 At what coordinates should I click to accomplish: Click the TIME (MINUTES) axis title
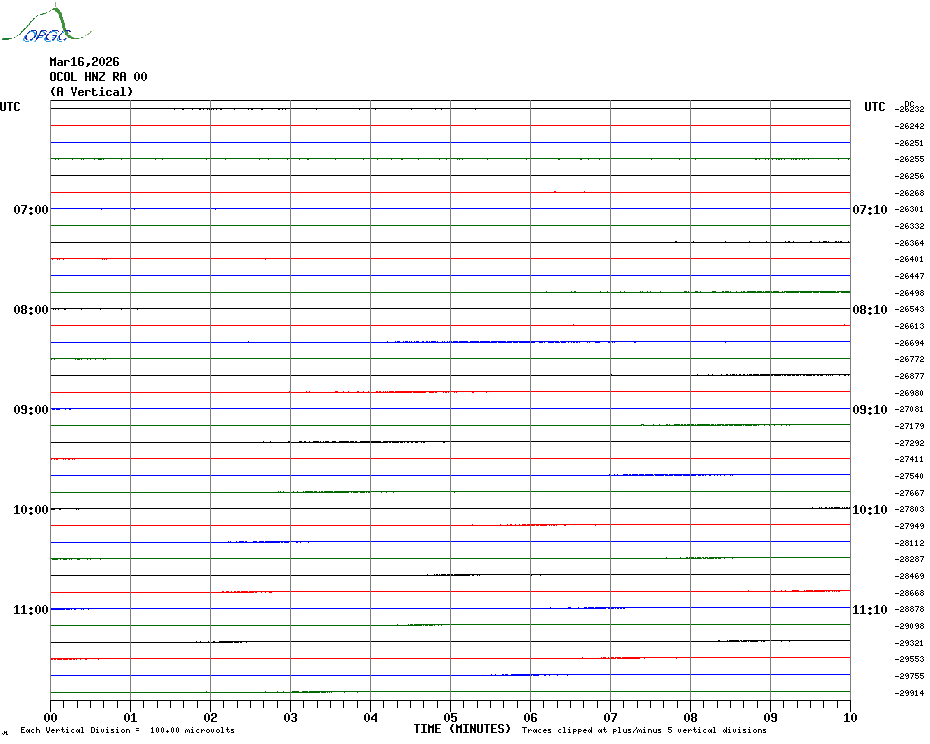pos(462,729)
